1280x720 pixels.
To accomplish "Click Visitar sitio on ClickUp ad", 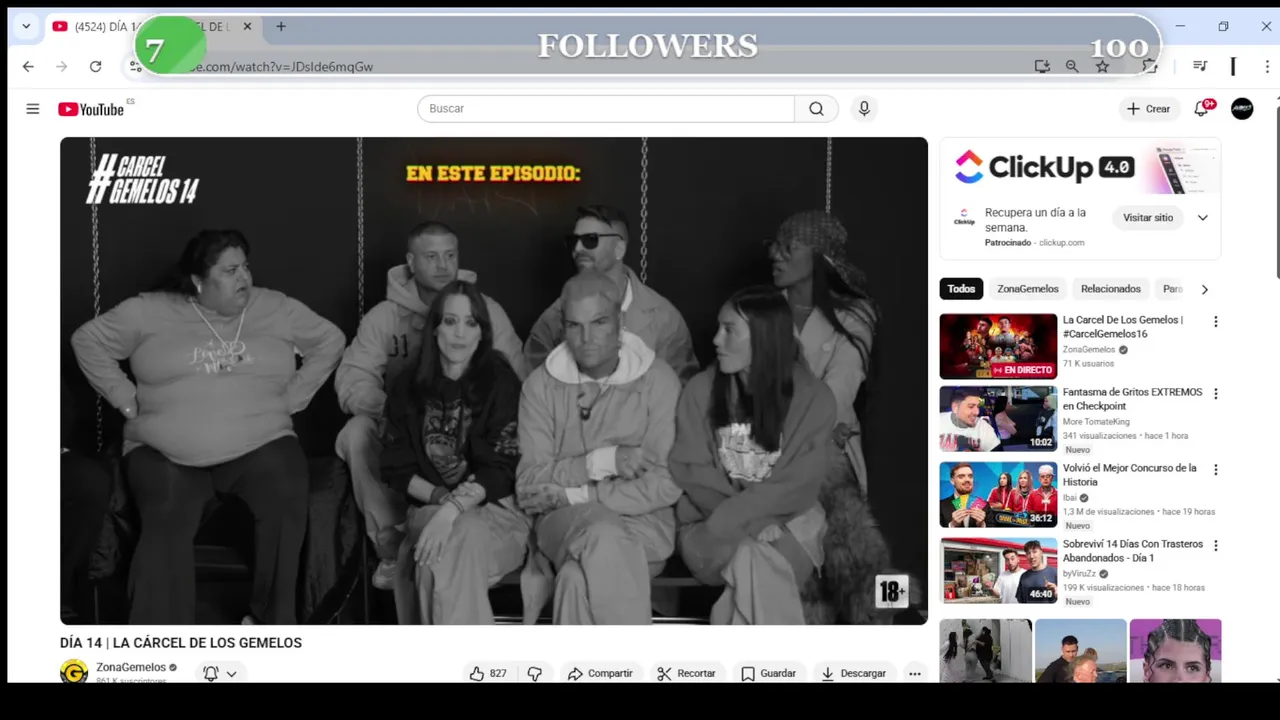I will coord(1148,218).
